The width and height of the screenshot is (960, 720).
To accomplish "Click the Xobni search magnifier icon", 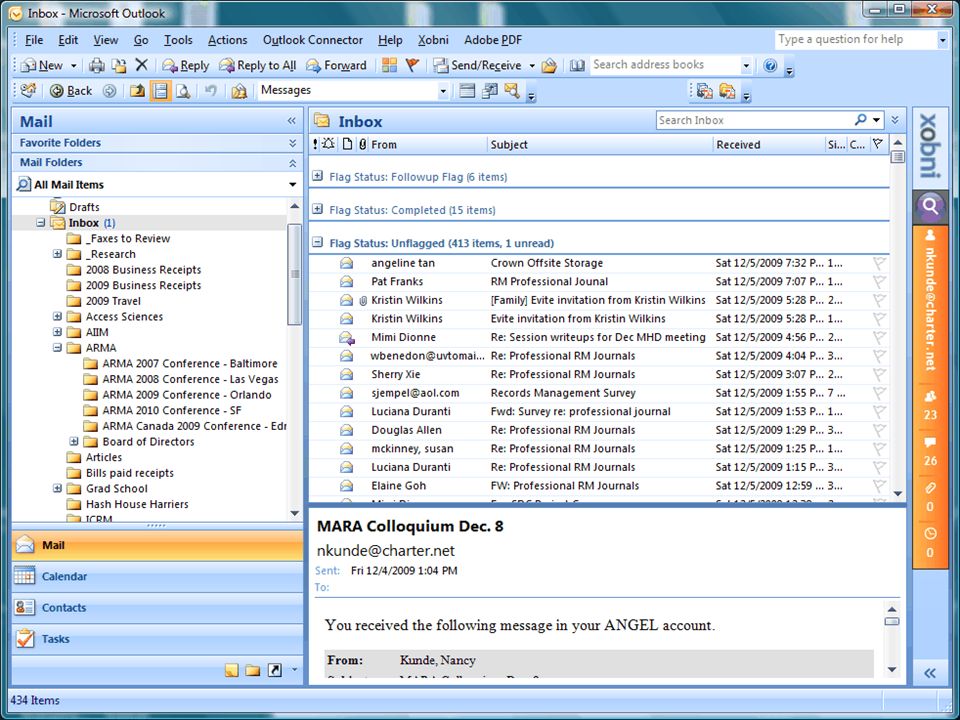I will click(930, 206).
